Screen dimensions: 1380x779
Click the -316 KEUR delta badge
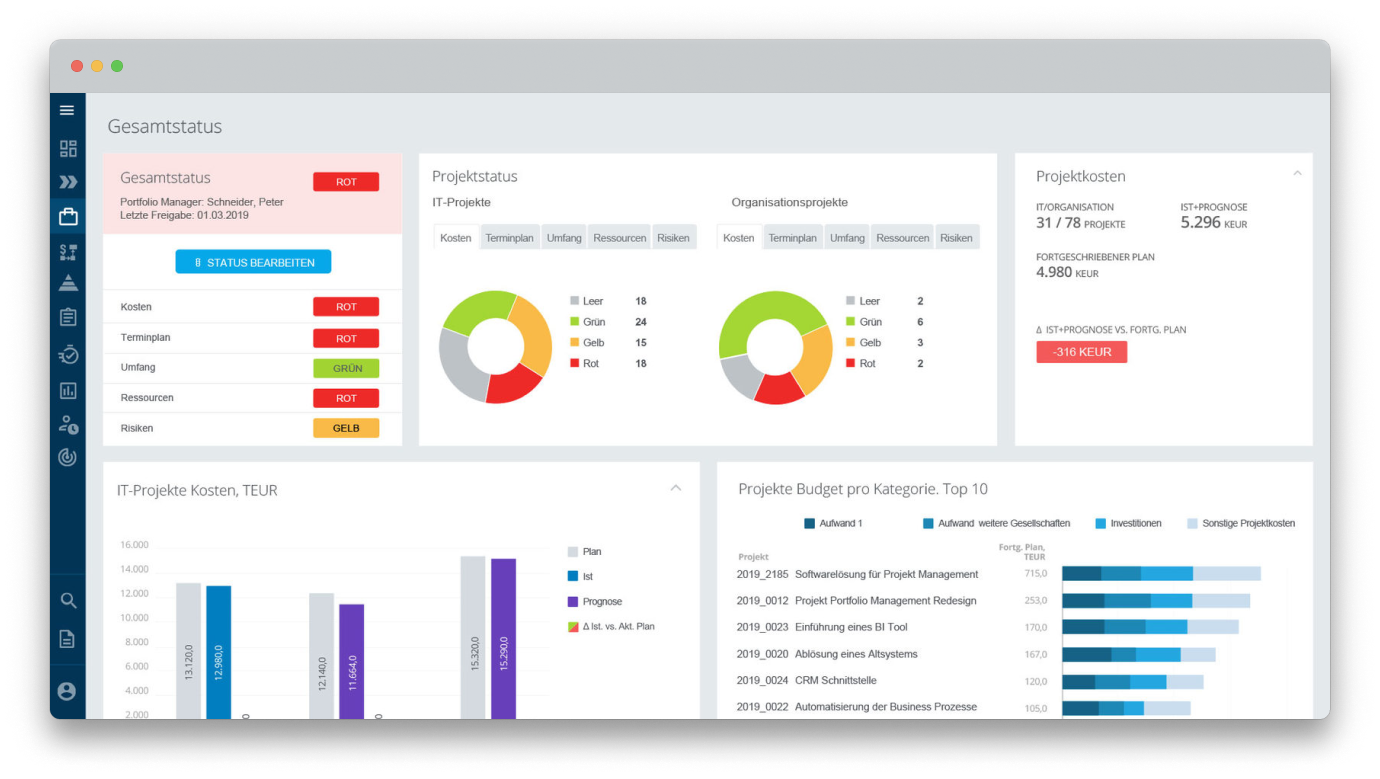1081,352
